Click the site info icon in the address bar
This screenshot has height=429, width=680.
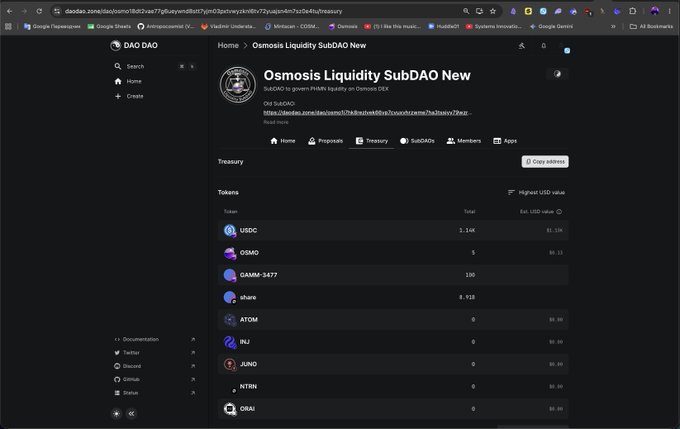click(57, 11)
